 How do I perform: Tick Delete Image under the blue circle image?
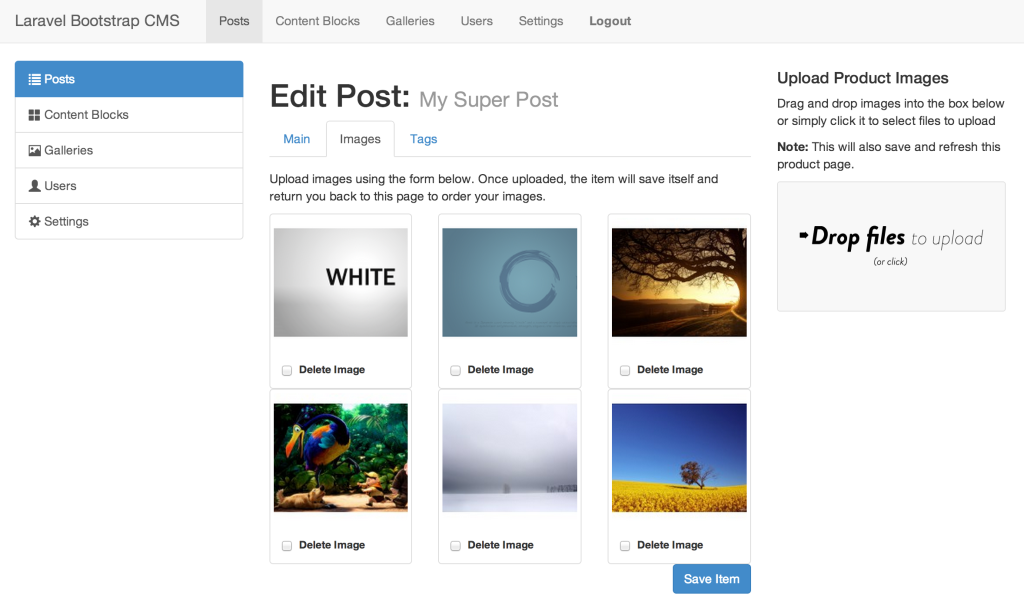(455, 371)
